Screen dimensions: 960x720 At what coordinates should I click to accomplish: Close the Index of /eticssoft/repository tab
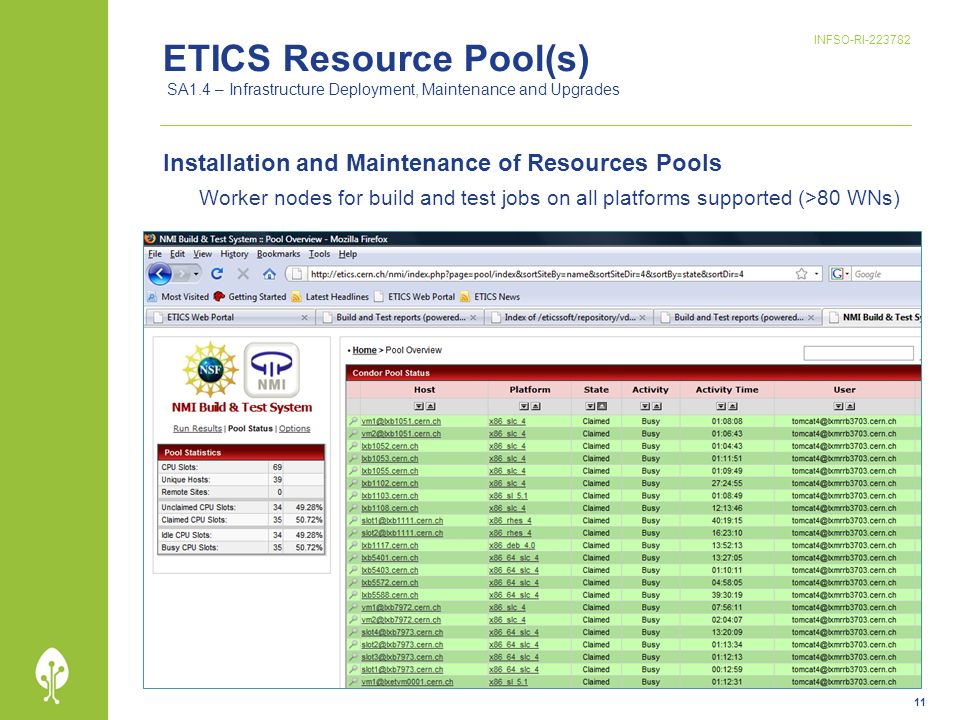coord(642,318)
